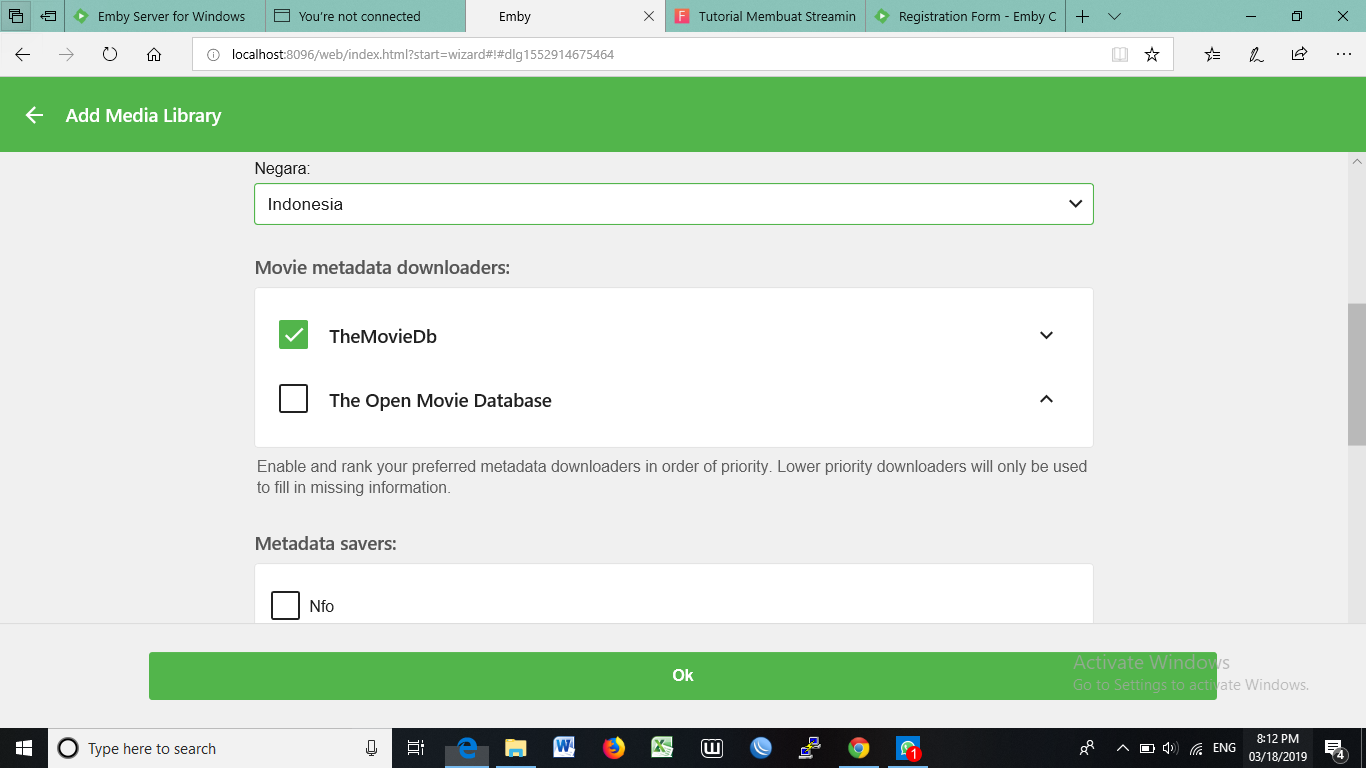Go to the browser home page
This screenshot has width=1366, height=768.
154,55
